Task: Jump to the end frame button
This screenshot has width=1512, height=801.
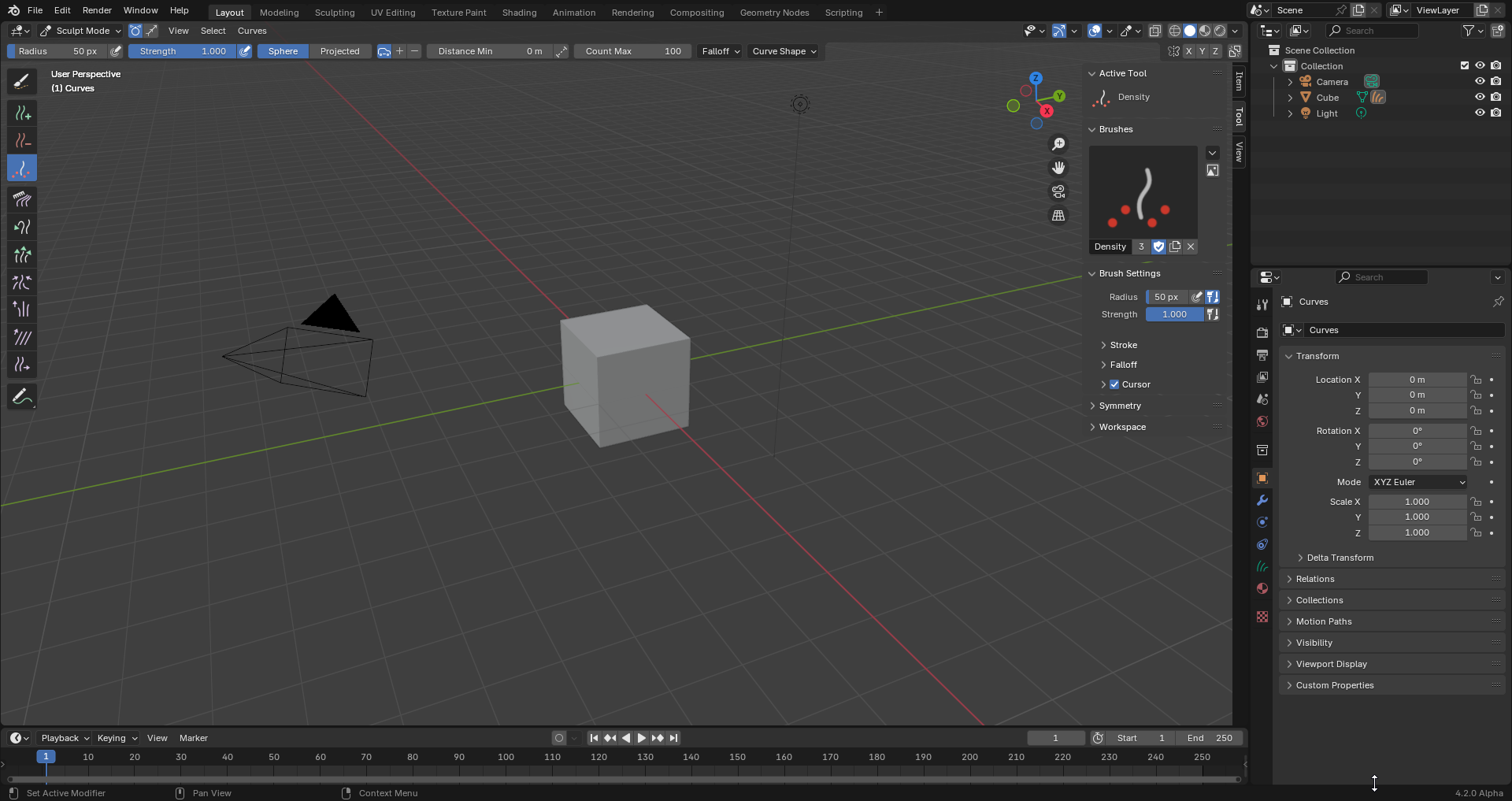Action: pyautogui.click(x=673, y=738)
